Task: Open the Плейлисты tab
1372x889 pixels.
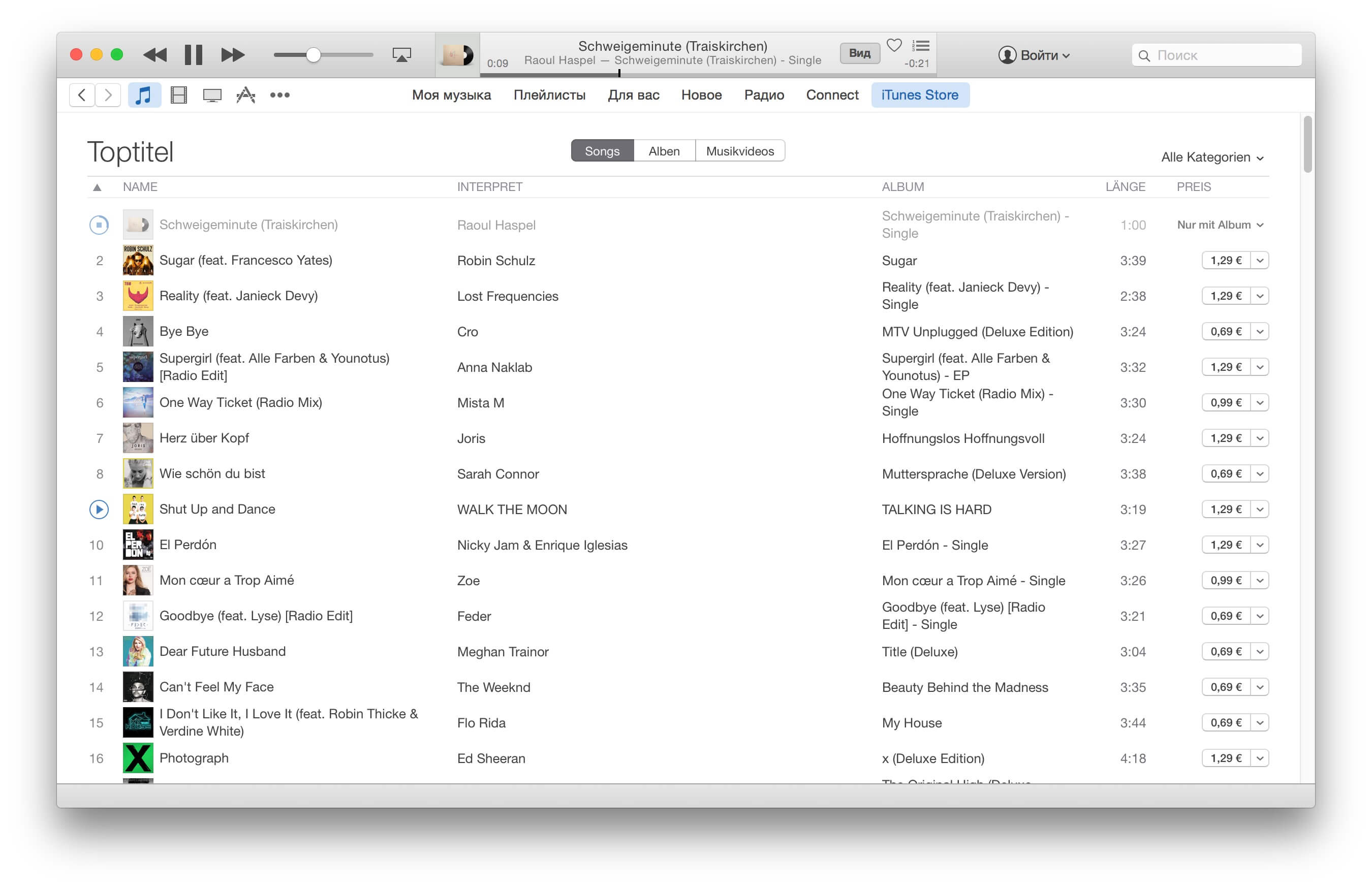Action: 549,95
